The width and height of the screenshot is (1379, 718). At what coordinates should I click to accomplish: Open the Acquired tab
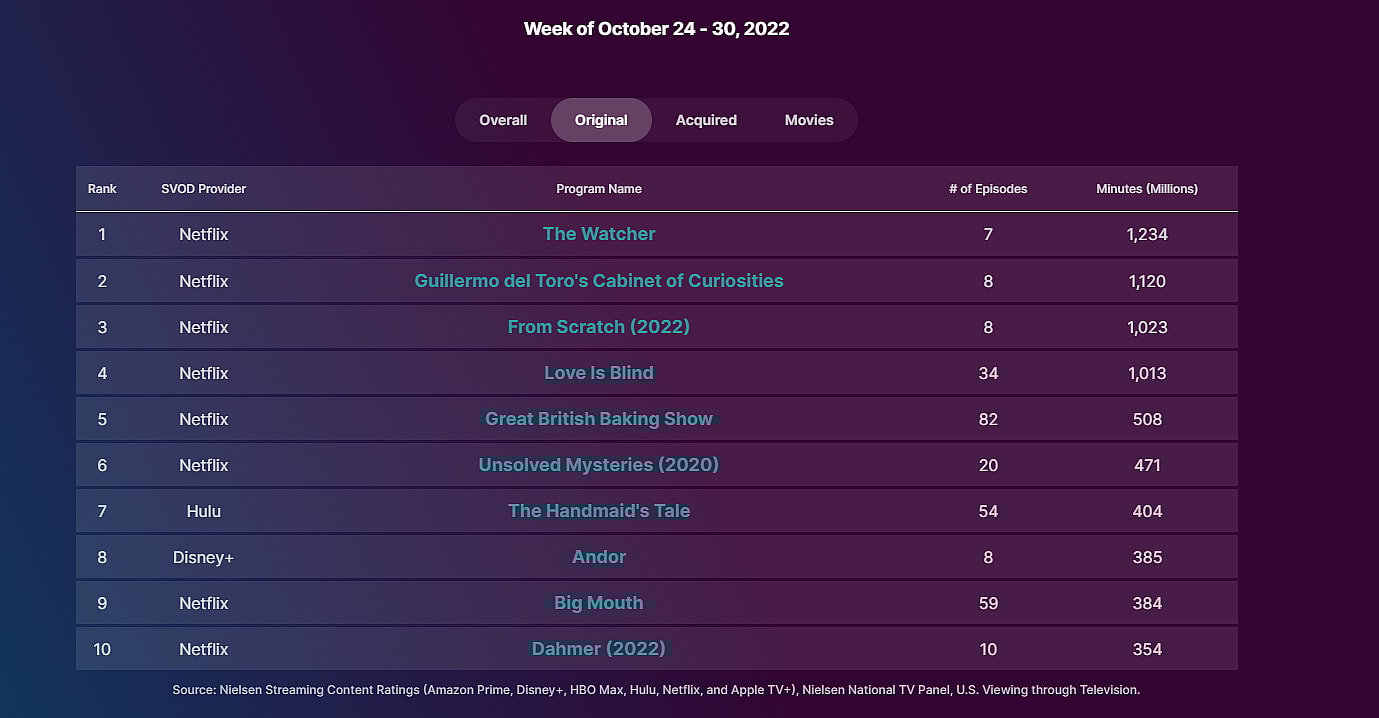pyautogui.click(x=706, y=120)
